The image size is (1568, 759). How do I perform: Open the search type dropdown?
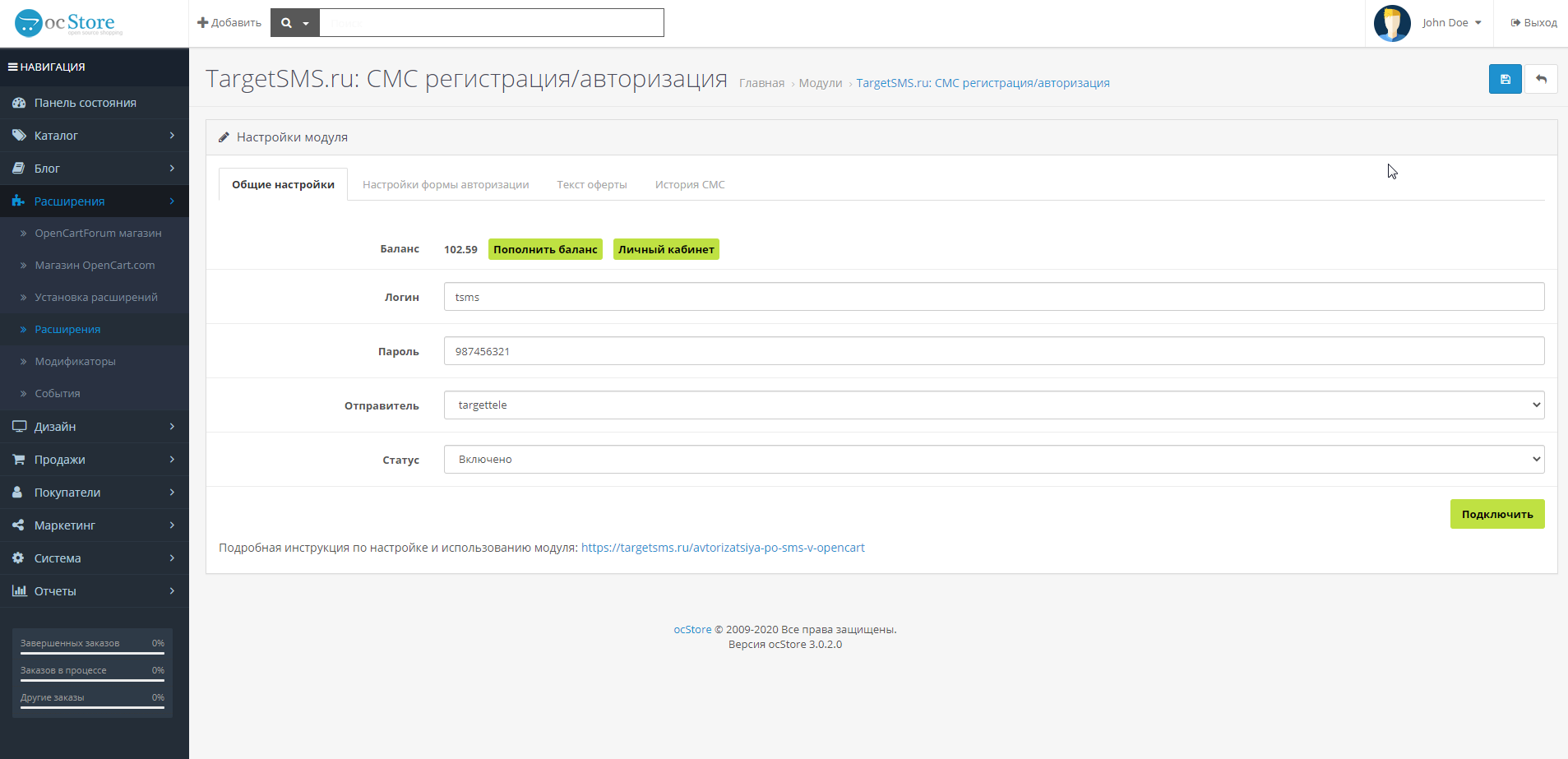coord(295,23)
